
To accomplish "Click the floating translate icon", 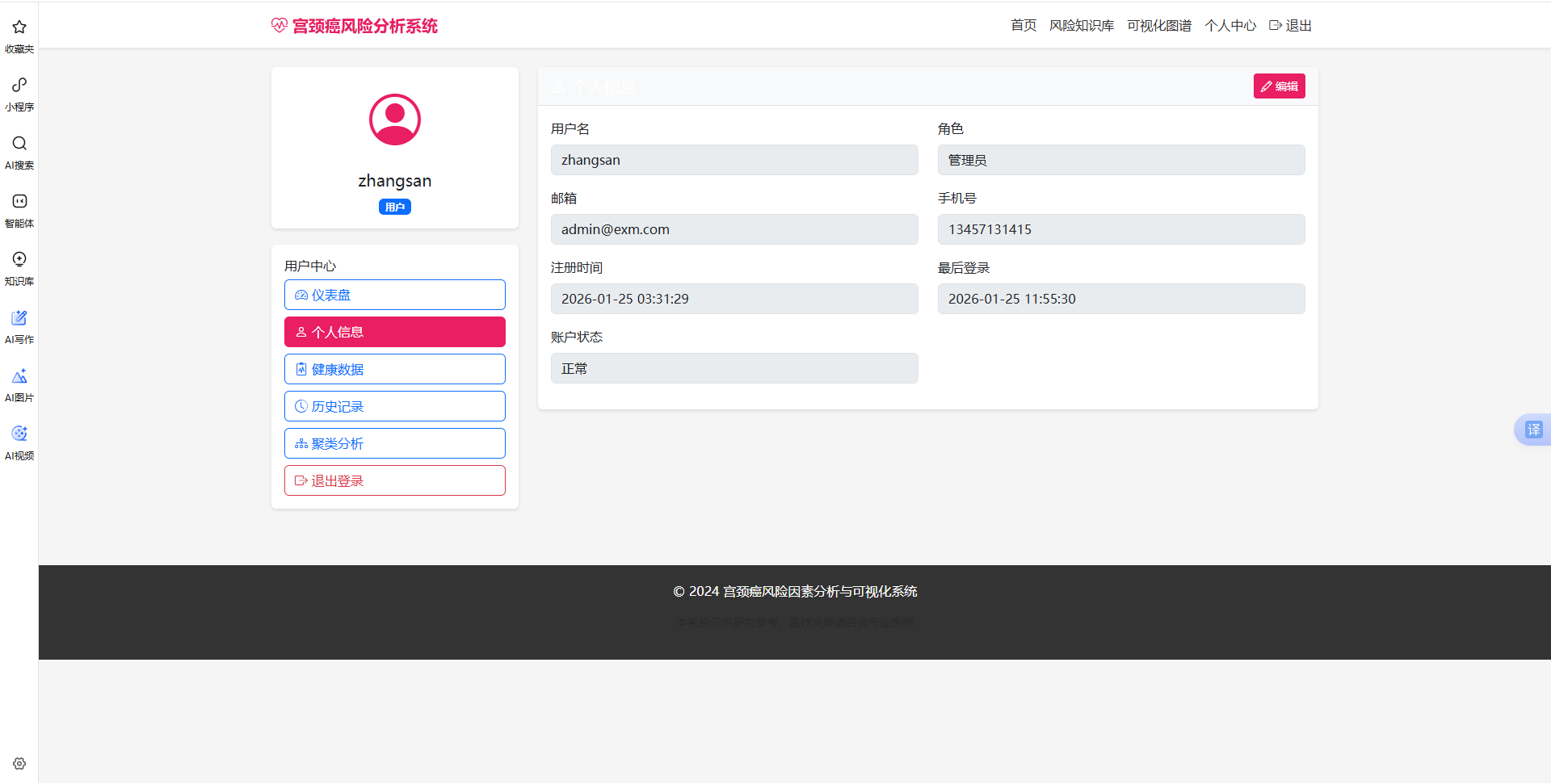I will 1533,430.
